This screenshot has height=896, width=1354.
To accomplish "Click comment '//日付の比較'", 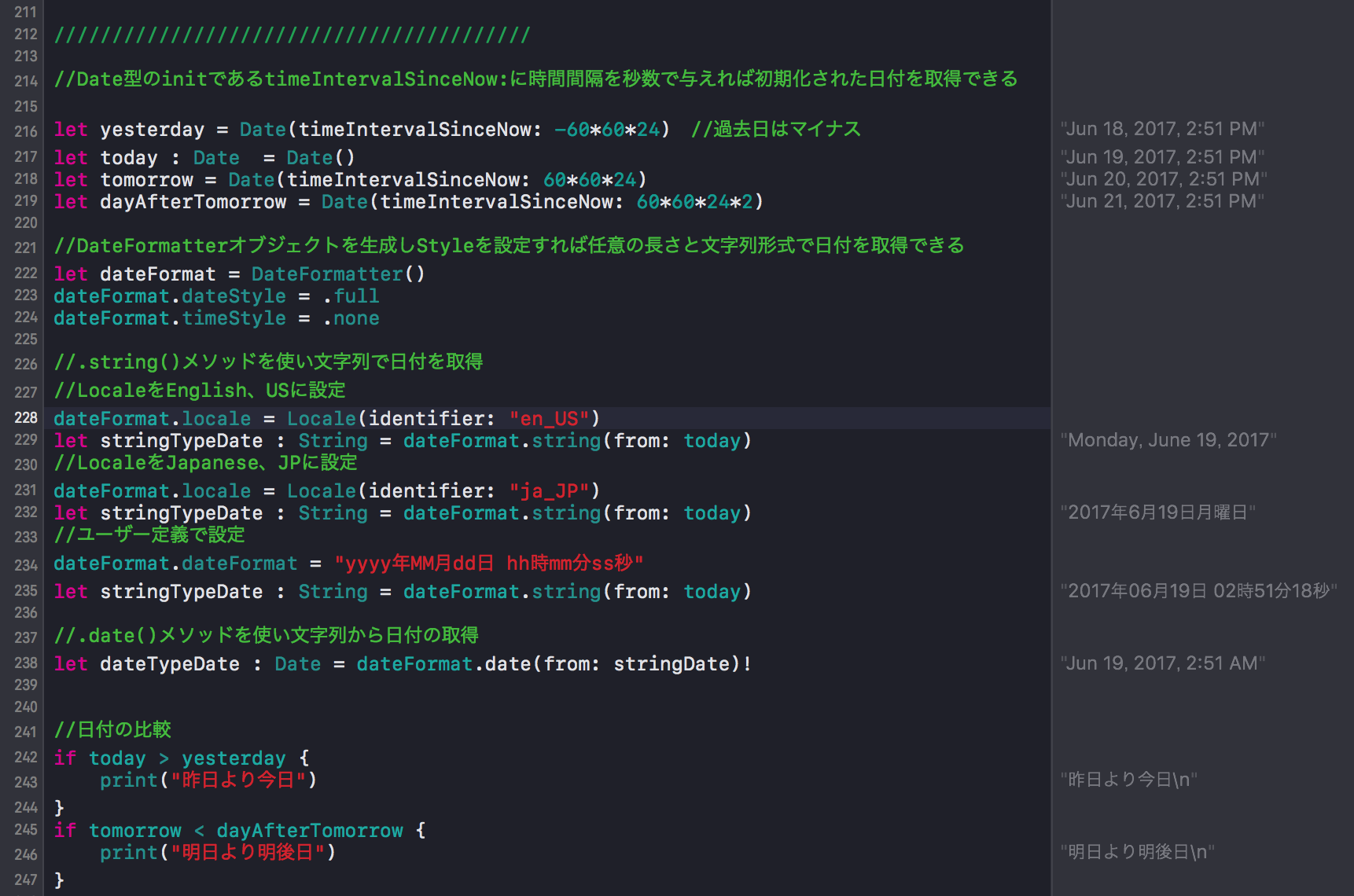I will click(112, 730).
